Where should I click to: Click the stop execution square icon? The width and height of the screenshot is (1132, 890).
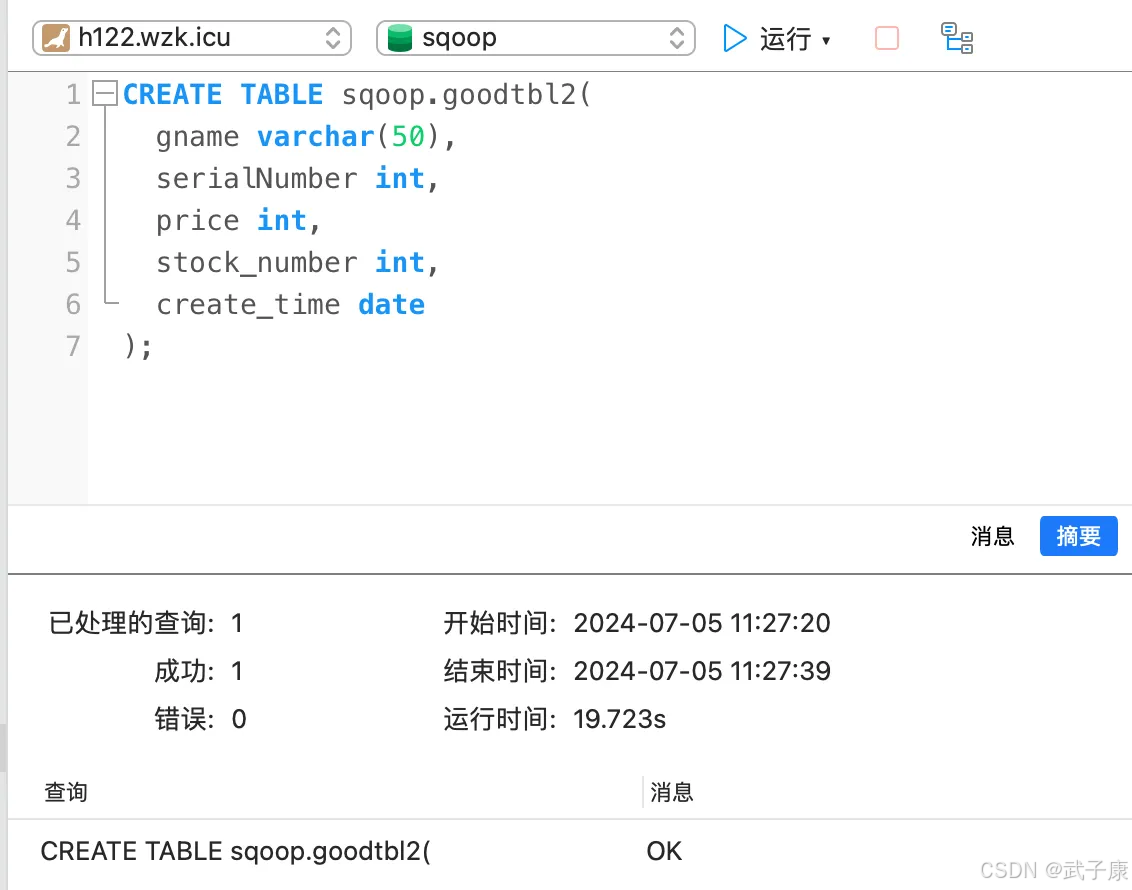point(886,38)
